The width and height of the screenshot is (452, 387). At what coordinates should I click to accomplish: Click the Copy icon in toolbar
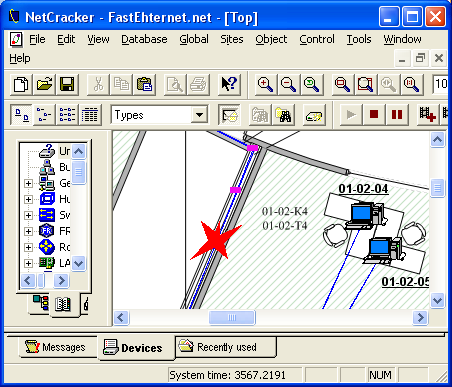pos(121,84)
